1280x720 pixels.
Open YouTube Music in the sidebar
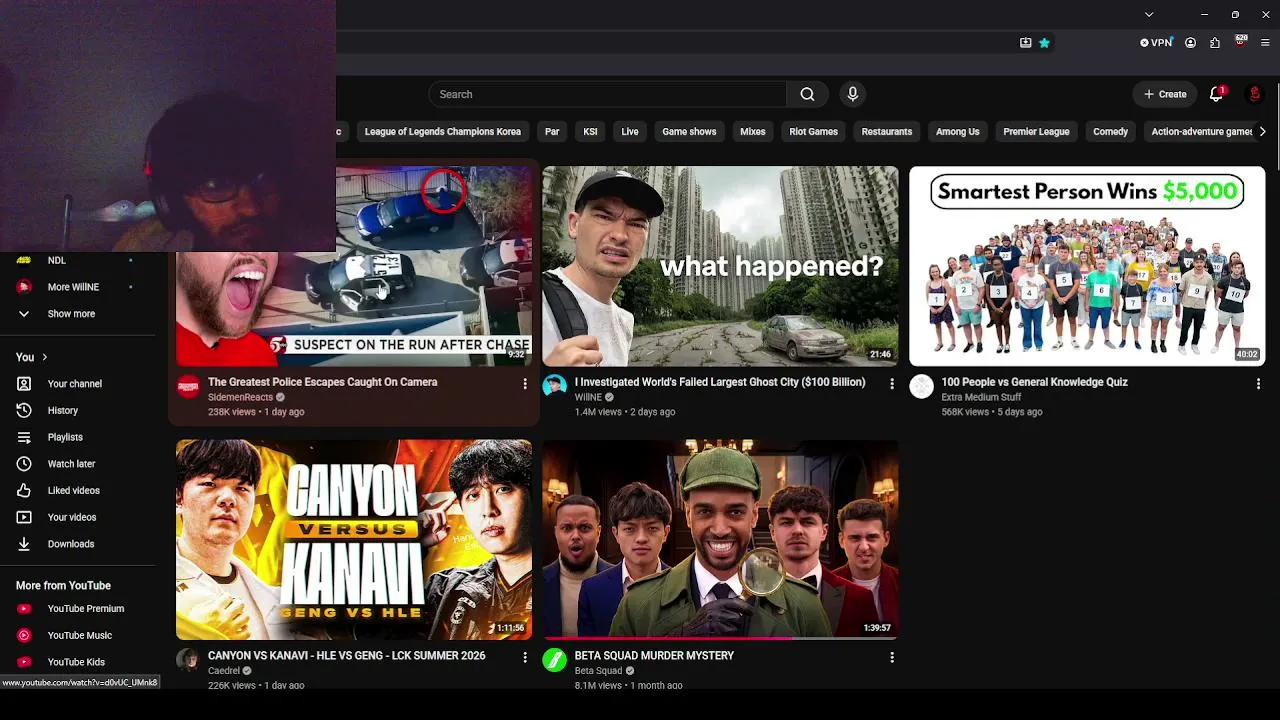(x=78, y=635)
